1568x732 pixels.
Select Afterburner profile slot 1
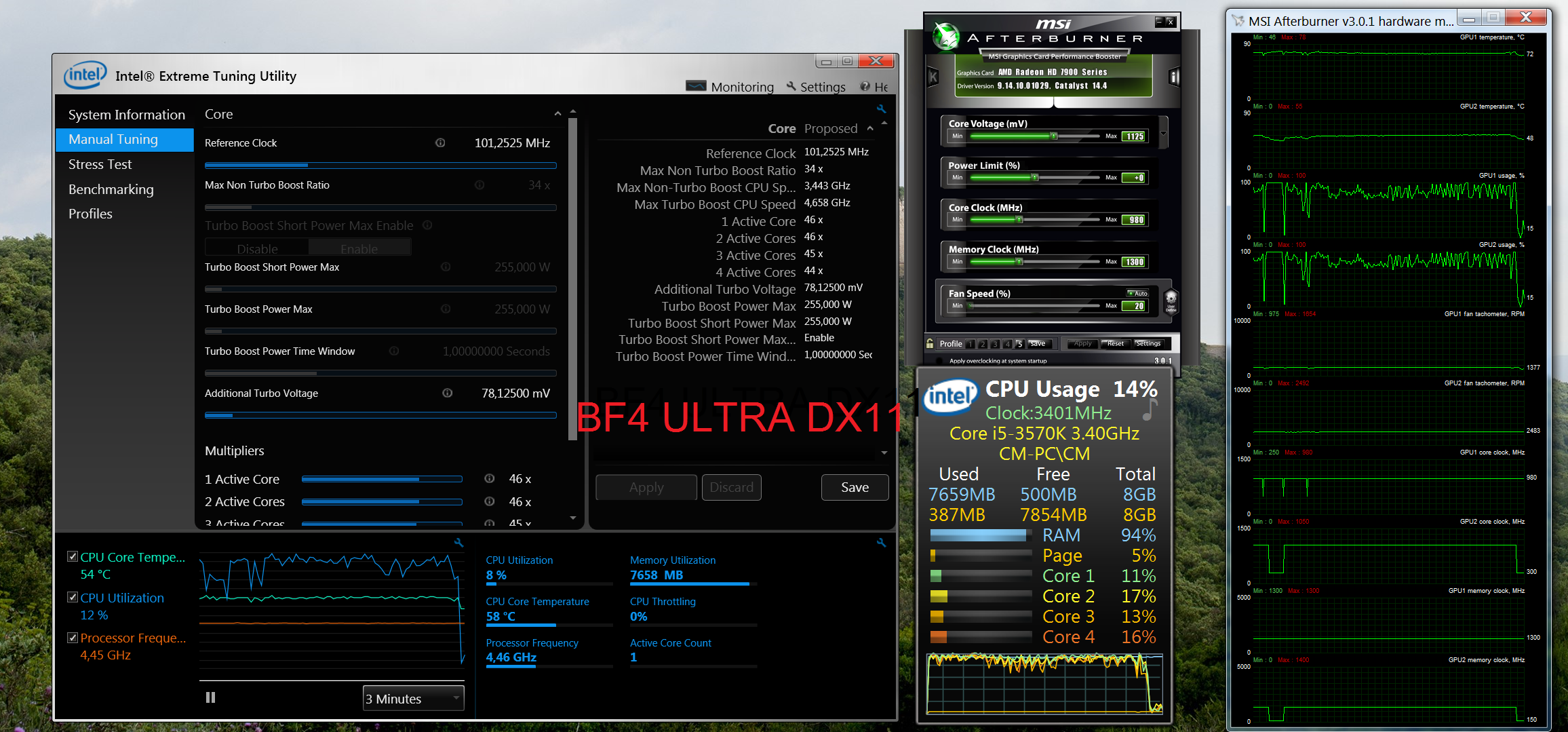[x=971, y=344]
